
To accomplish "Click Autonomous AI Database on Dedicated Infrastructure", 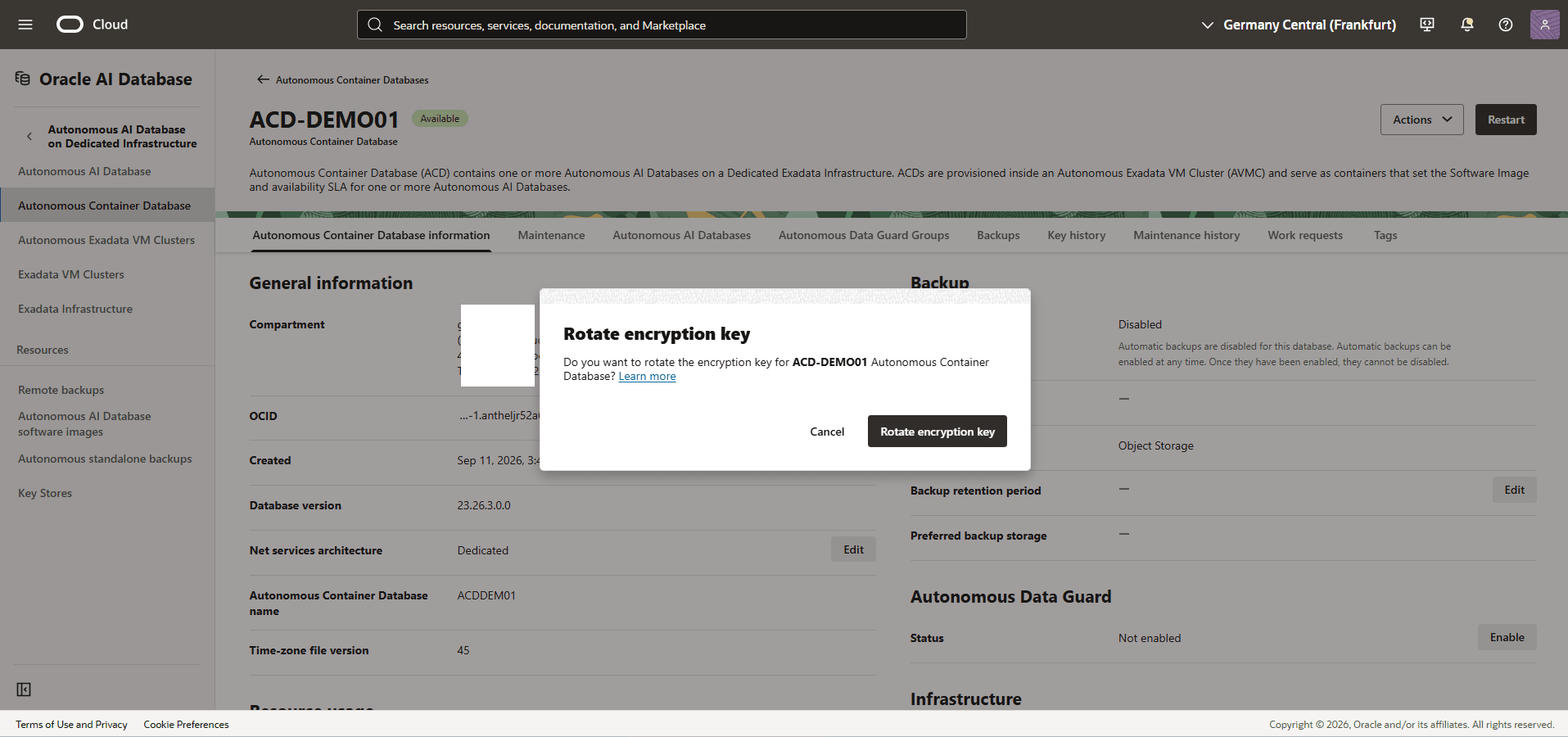I will 122,136.
